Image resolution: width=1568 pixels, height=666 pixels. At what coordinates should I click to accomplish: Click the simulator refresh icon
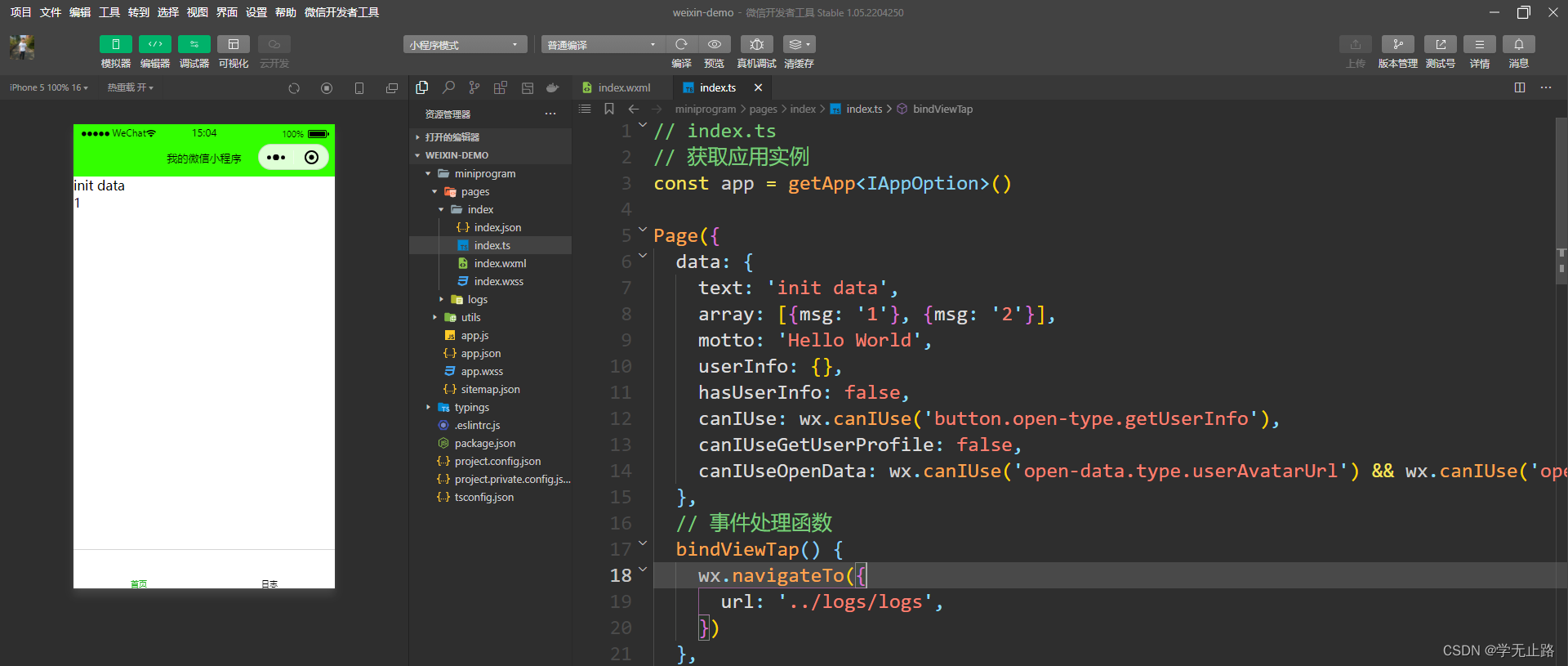coord(294,88)
